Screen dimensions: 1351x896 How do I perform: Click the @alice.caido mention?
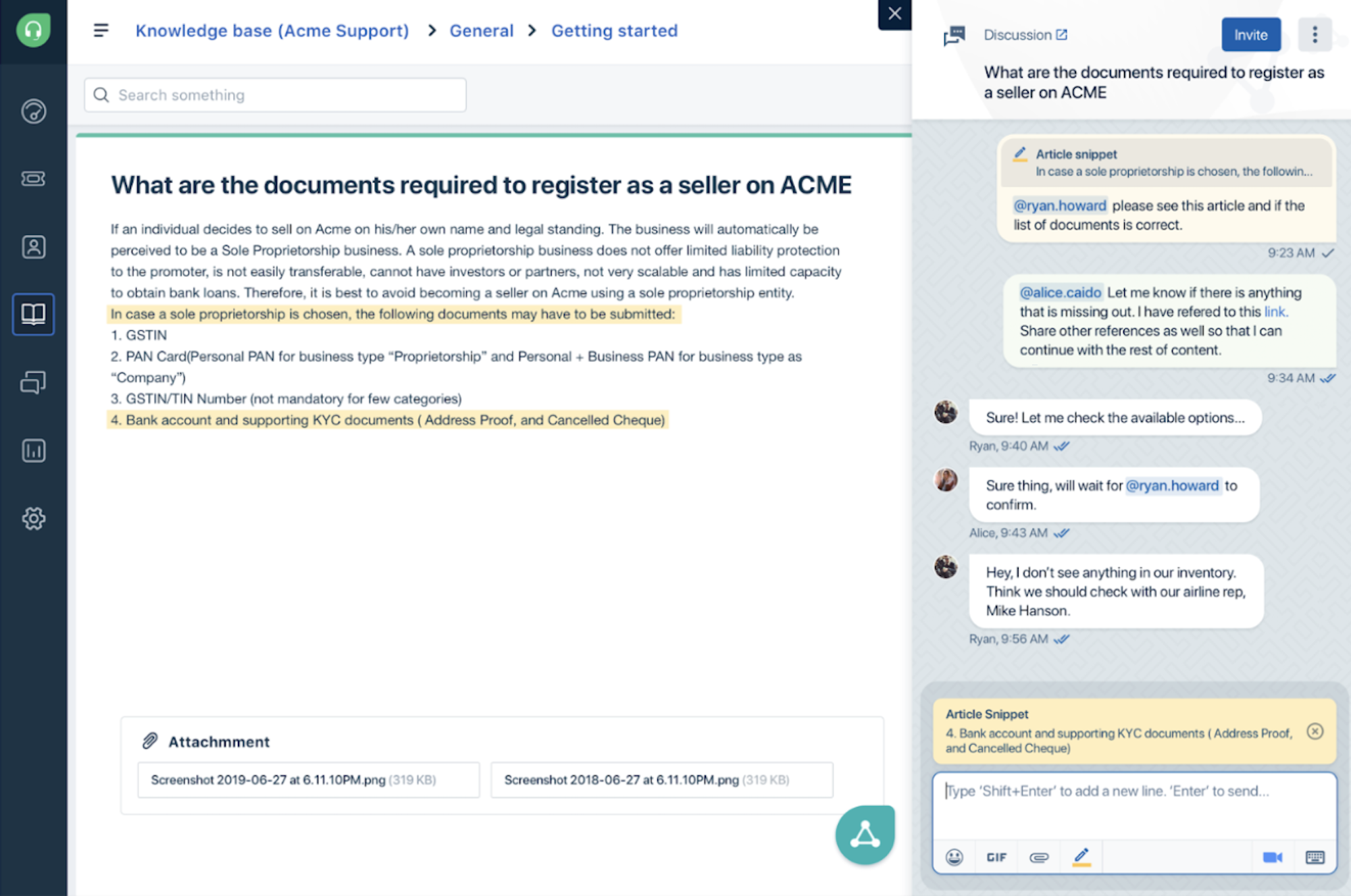[1061, 292]
